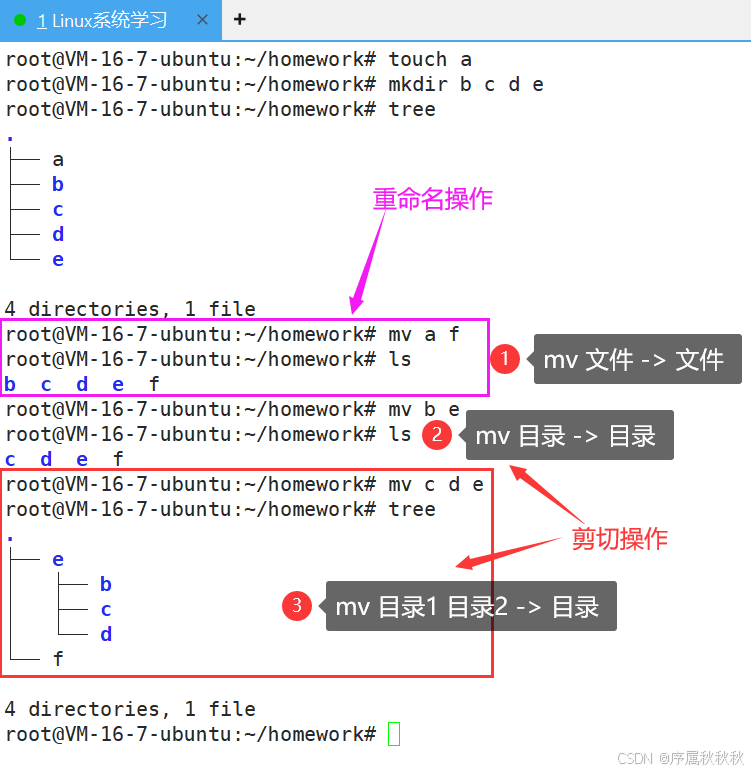This screenshot has height=772, width=751.
Task: Click file 'f' in second tree output
Action: 58,659
